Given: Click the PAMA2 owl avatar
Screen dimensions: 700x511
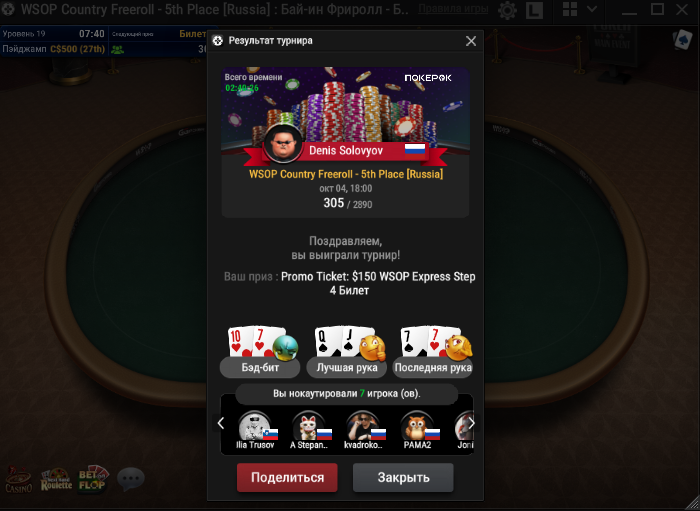Looking at the screenshot, I should tap(416, 426).
